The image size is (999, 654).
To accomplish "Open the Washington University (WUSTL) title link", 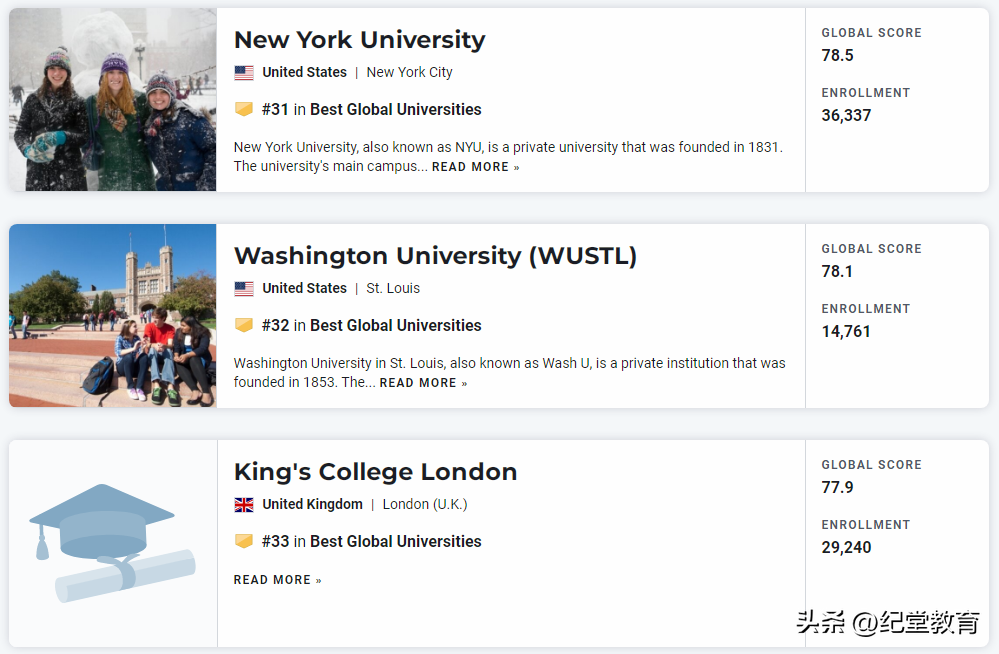I will click(x=435, y=256).
